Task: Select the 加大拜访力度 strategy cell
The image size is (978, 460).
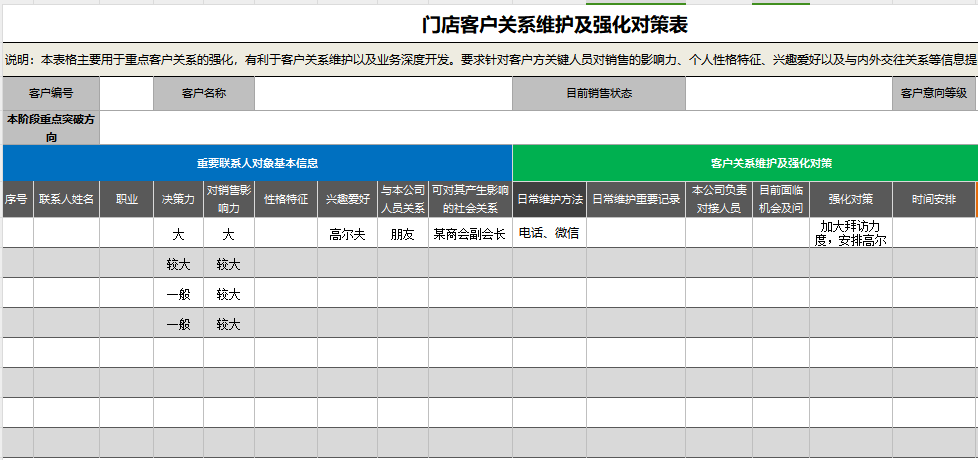Action: [850, 234]
